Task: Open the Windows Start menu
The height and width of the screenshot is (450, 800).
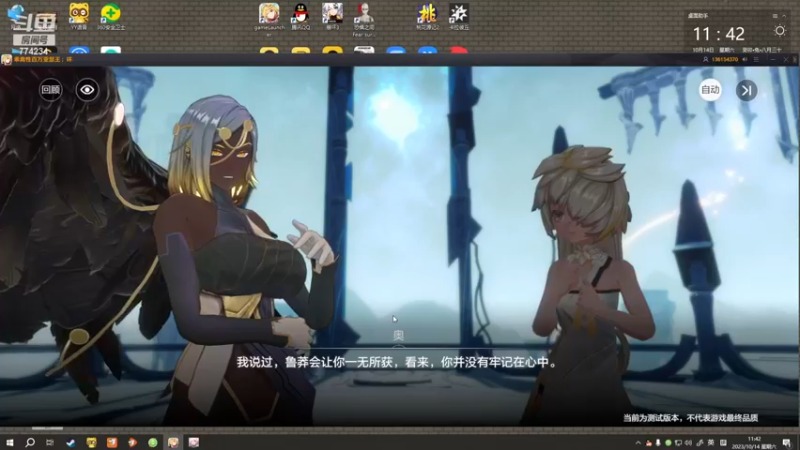Action: 10,442
